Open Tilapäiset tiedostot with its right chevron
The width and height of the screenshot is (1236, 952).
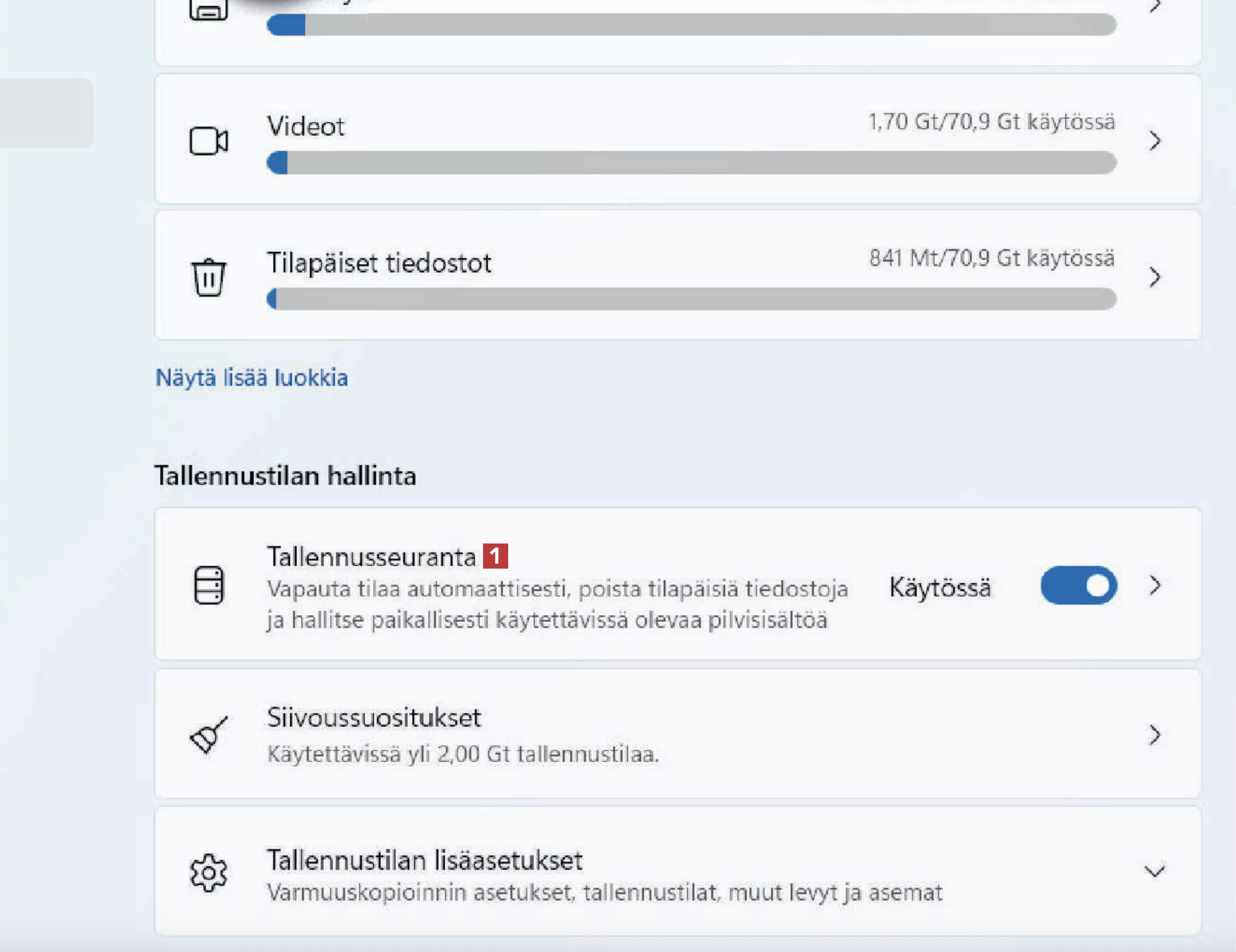[1154, 277]
